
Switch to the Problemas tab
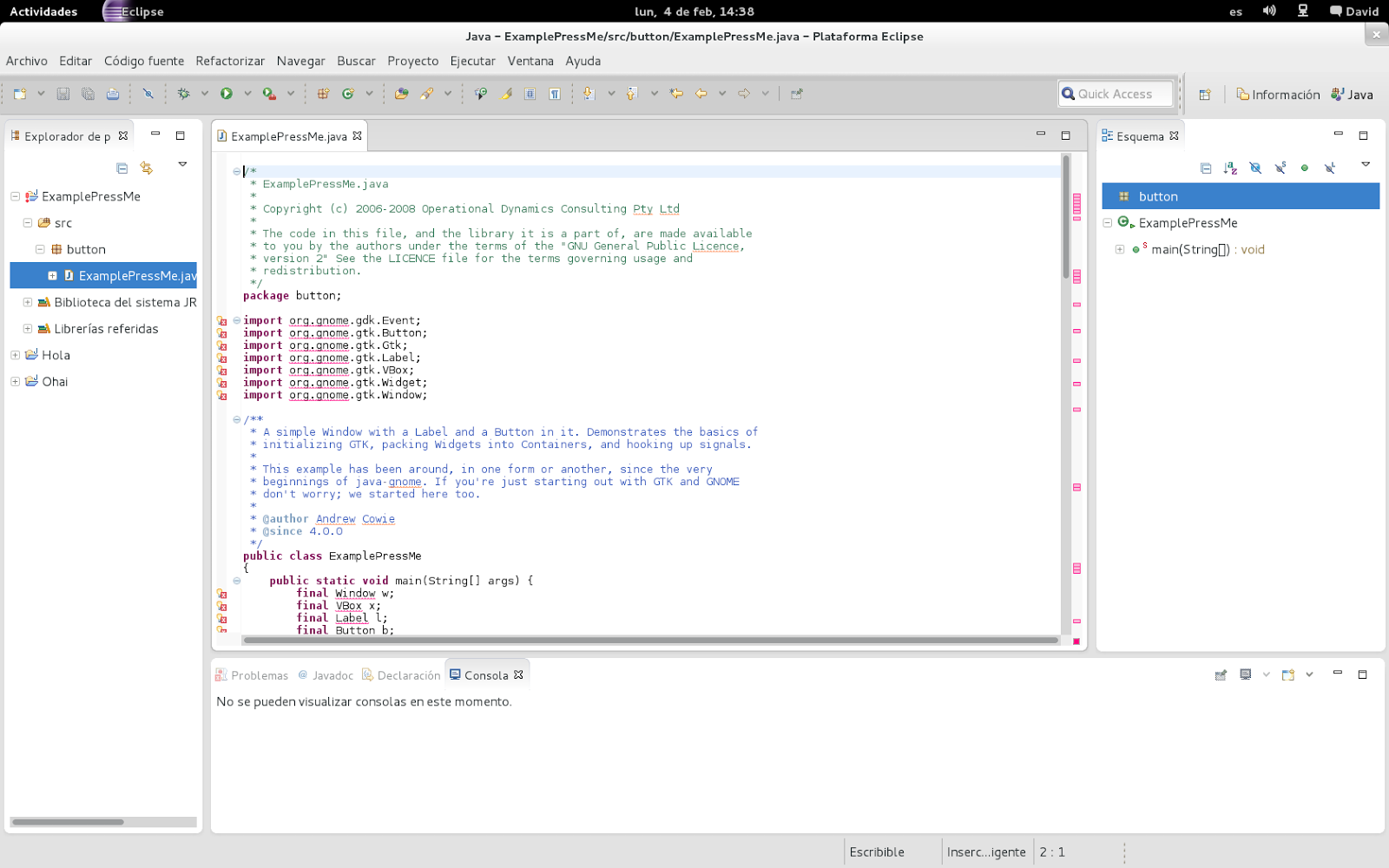[258, 674]
